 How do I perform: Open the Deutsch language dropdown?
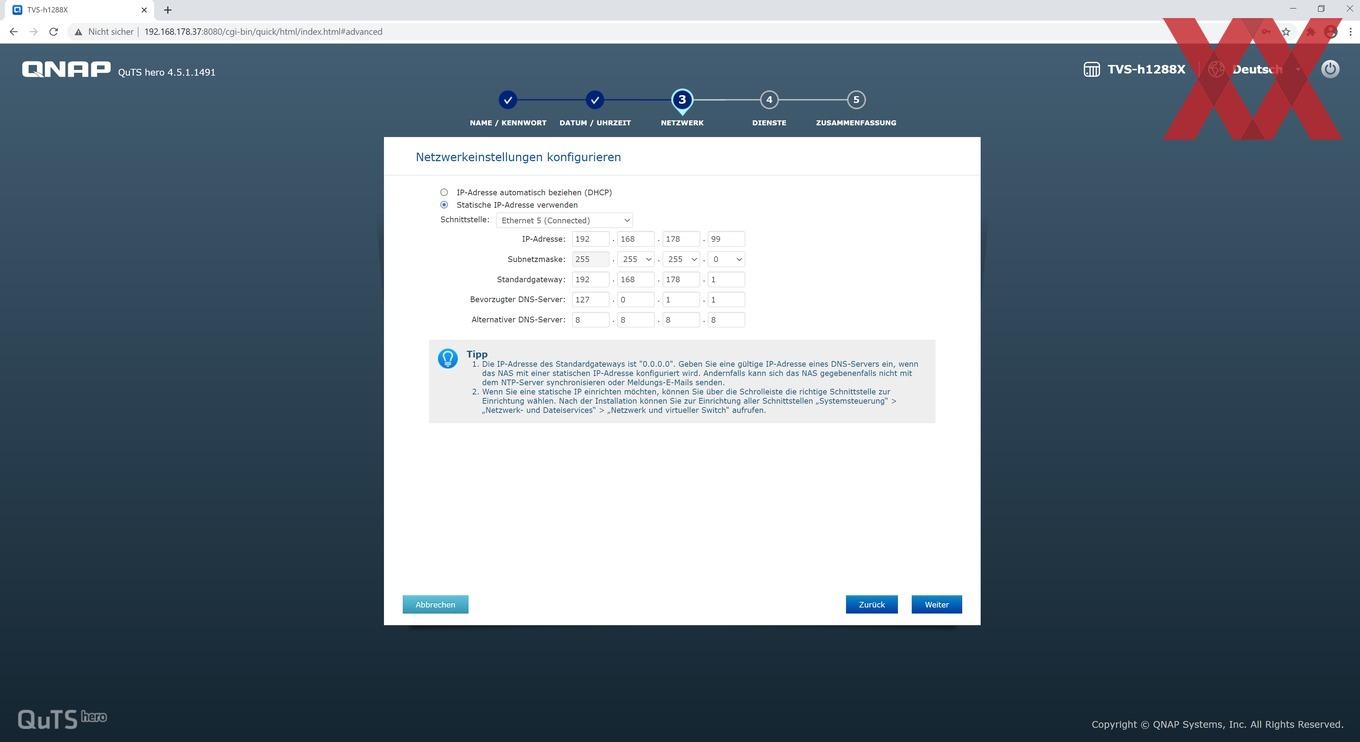pos(1266,69)
